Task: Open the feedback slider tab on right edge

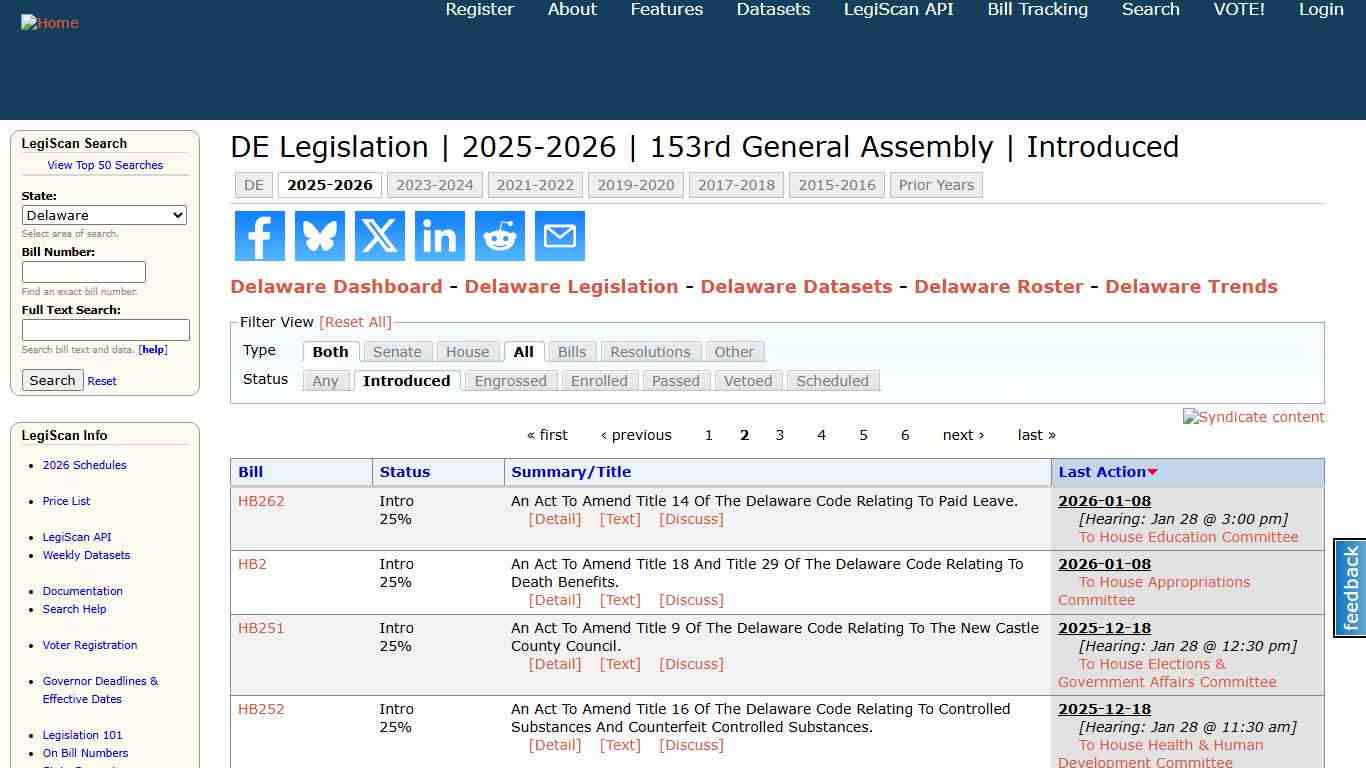Action: click(x=1348, y=585)
